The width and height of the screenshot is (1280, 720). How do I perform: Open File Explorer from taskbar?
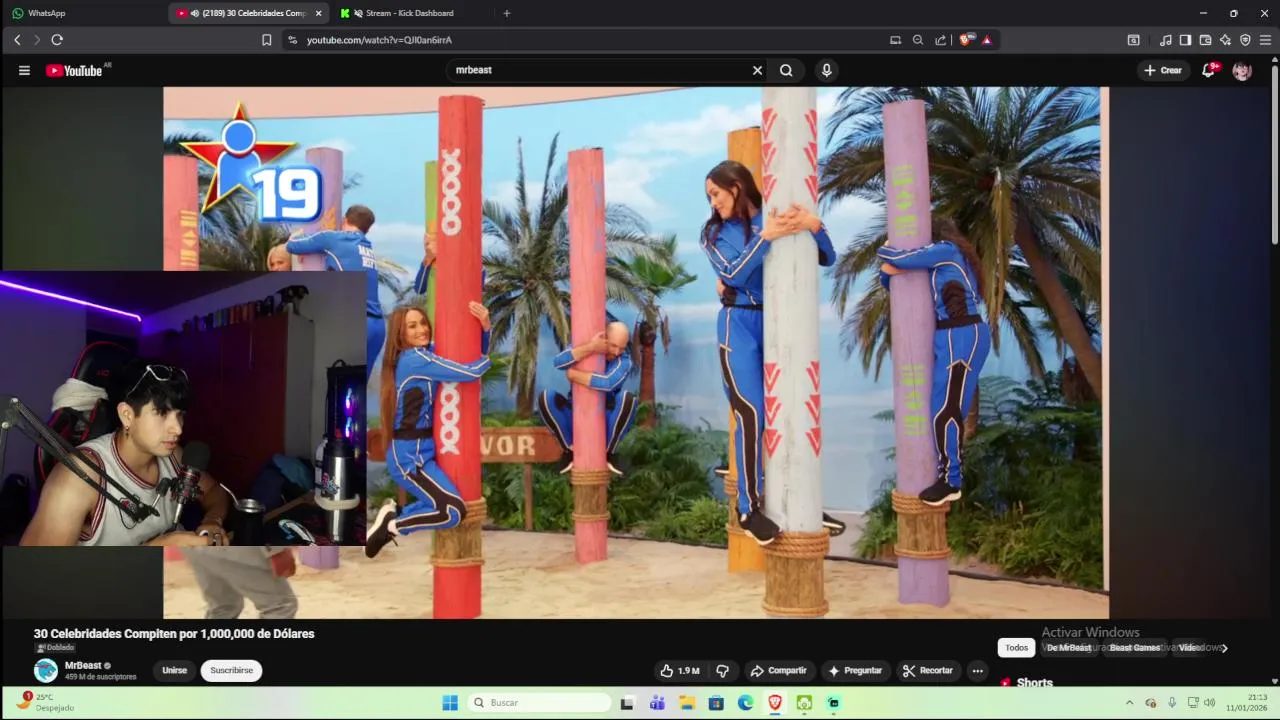point(687,703)
